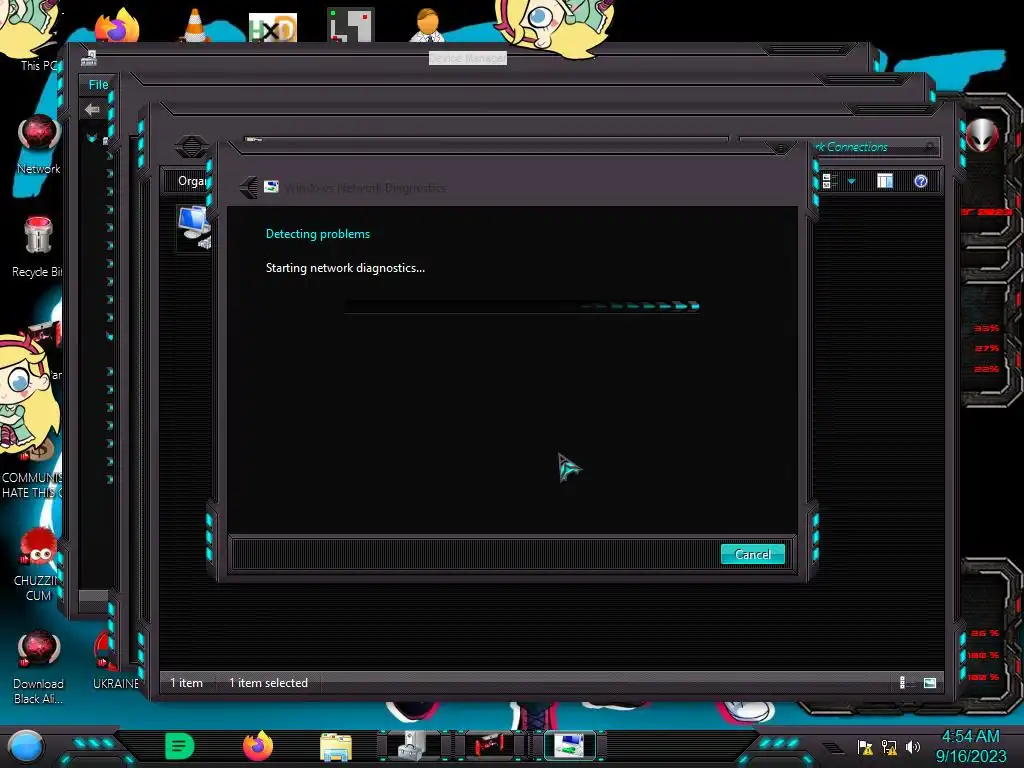Open the view options dropdown arrow
This screenshot has width=1024, height=768.
(x=852, y=181)
